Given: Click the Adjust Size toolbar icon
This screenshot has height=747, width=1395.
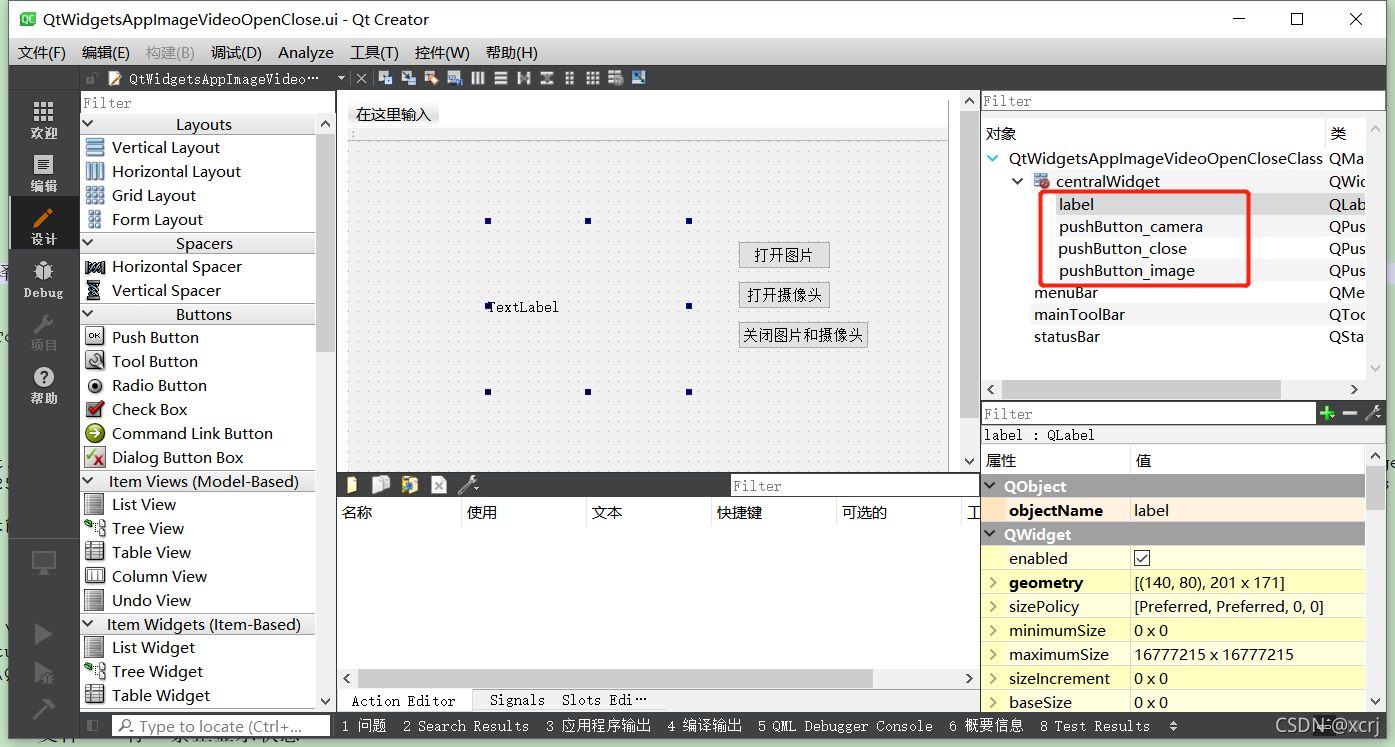Looking at the screenshot, I should point(639,78).
